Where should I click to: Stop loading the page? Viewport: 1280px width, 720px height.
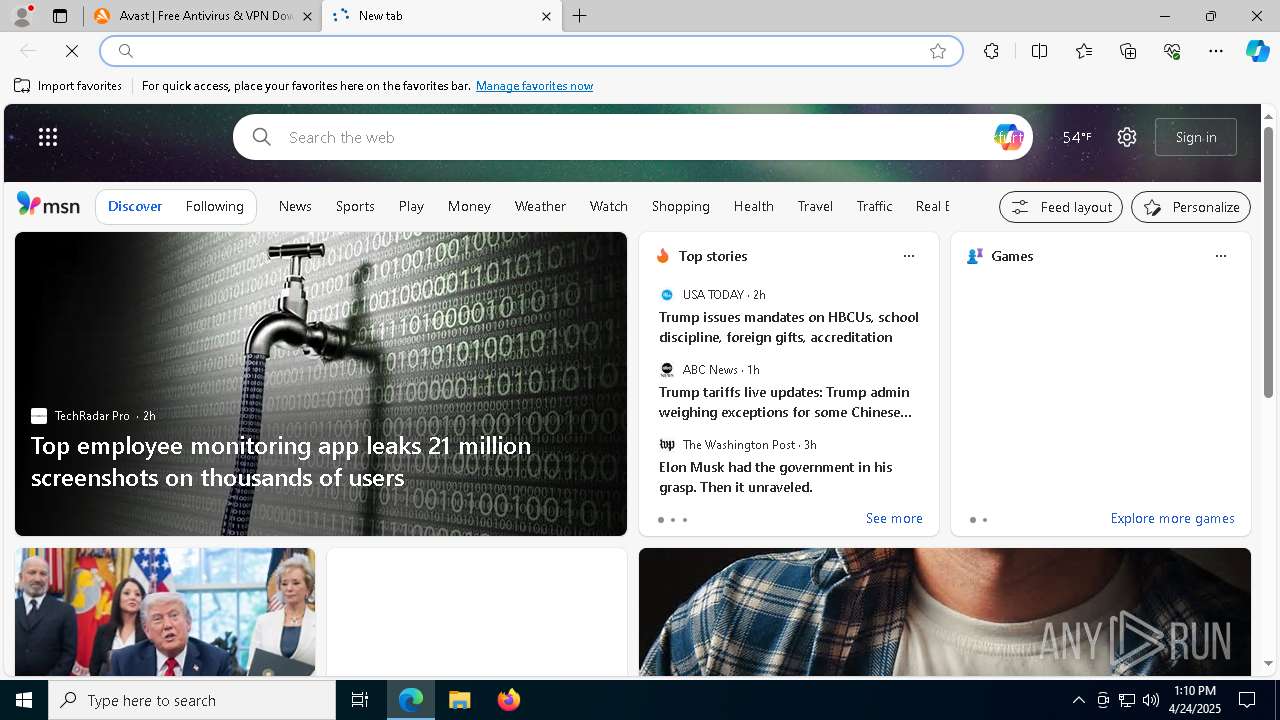[x=72, y=51]
